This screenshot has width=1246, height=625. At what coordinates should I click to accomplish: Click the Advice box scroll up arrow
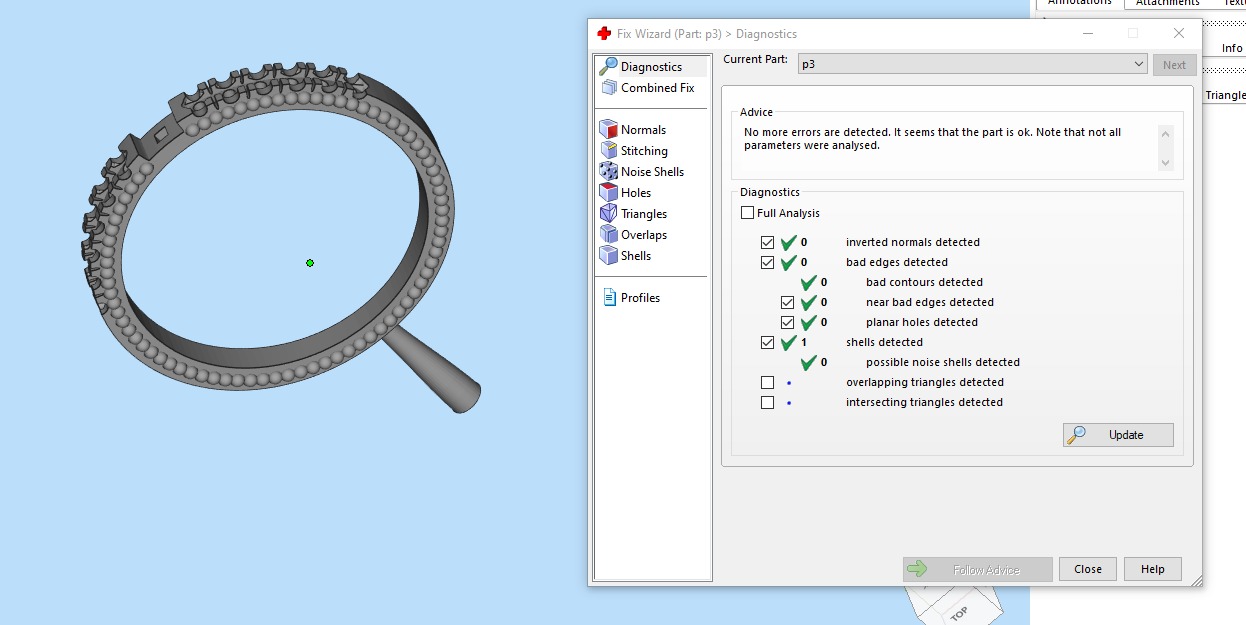tap(1165, 133)
